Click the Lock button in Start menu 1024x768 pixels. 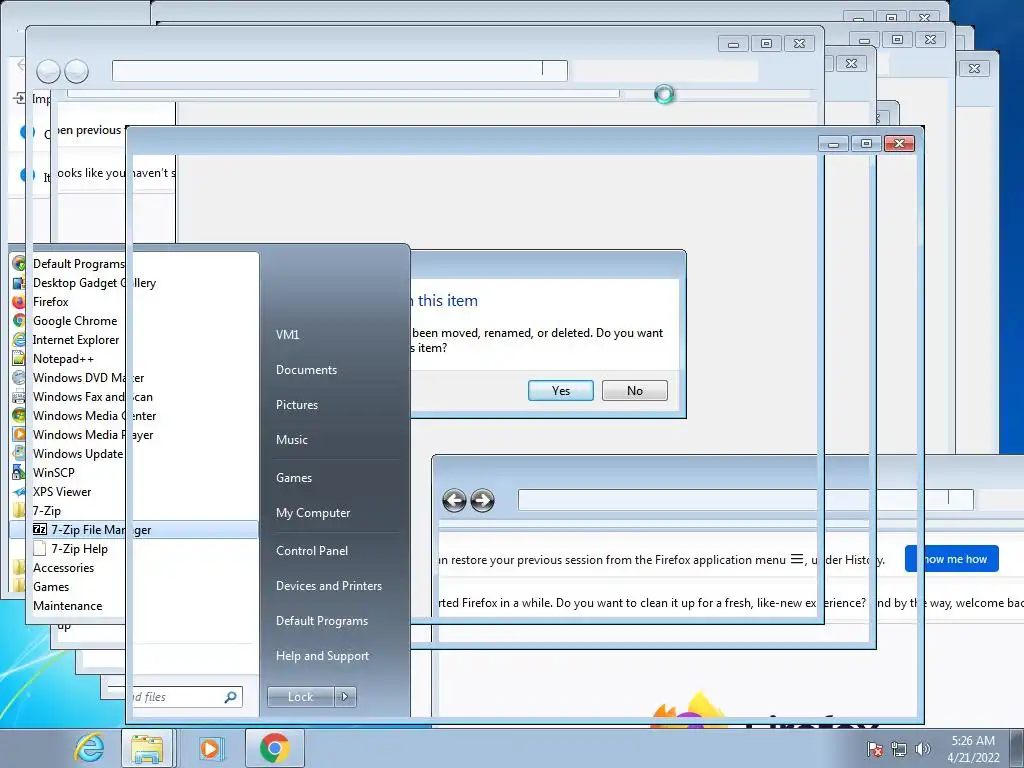tap(300, 697)
